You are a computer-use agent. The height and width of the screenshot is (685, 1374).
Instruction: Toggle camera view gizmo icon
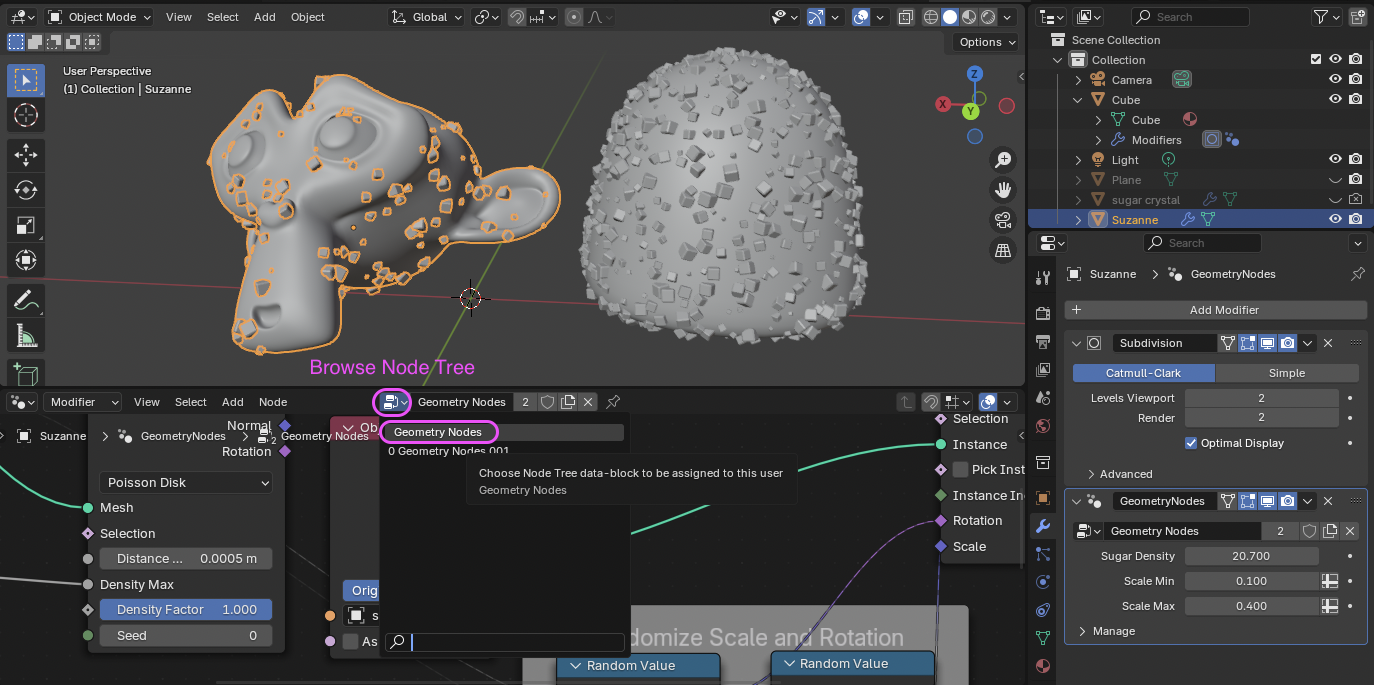[x=1003, y=220]
